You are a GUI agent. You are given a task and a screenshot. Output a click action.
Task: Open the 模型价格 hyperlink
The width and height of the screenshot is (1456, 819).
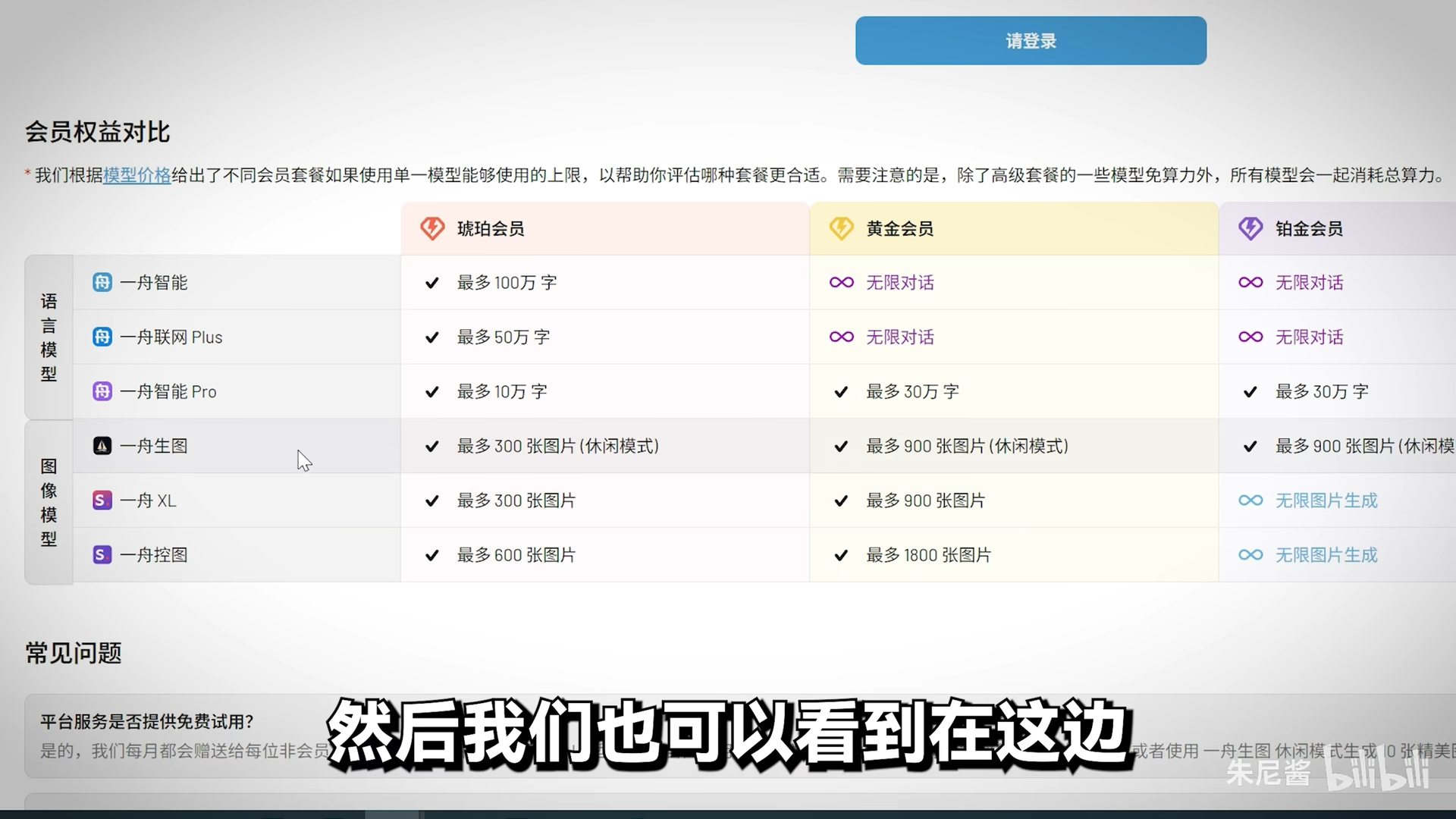point(137,175)
